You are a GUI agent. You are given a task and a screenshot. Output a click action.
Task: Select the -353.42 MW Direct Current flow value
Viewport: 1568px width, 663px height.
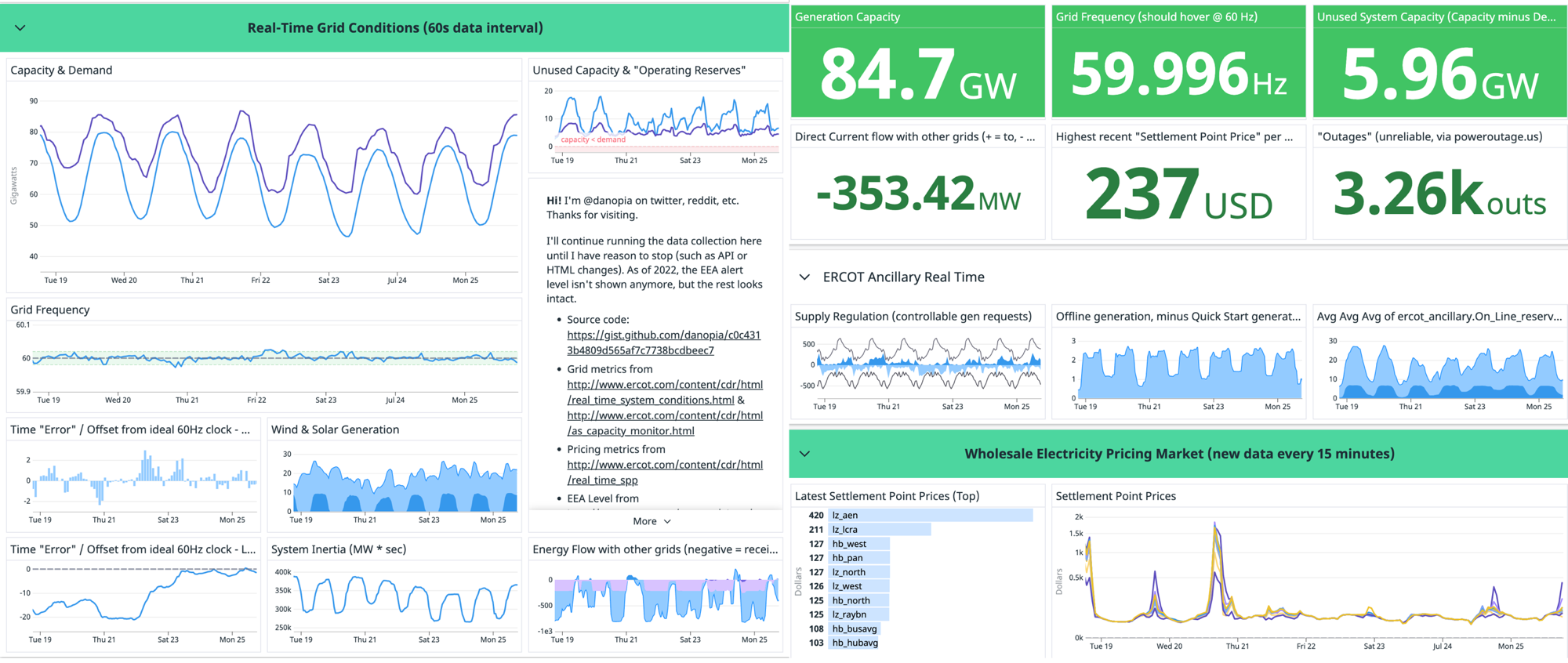click(918, 194)
